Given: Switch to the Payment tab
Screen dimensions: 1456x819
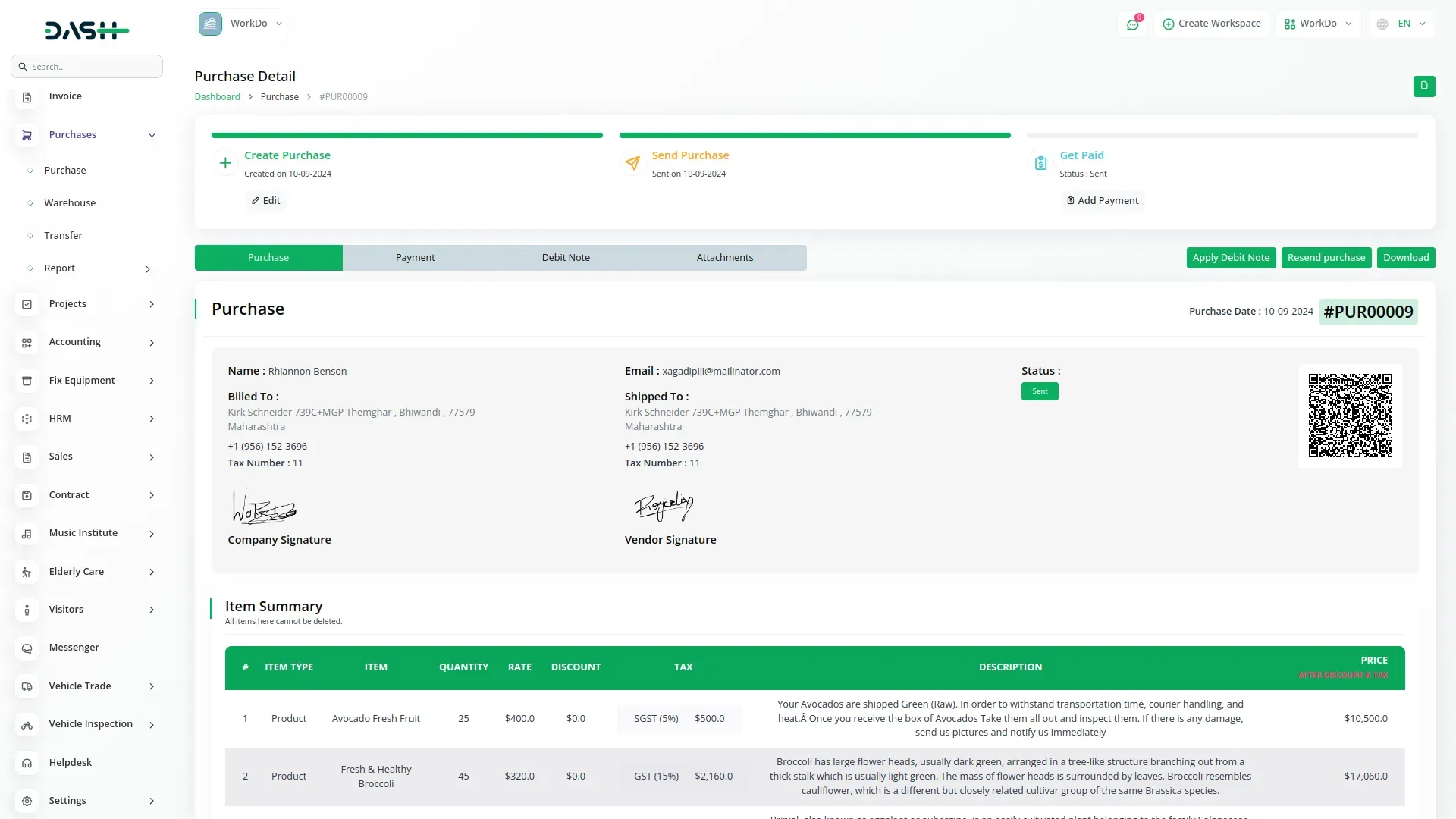Looking at the screenshot, I should 415,258.
